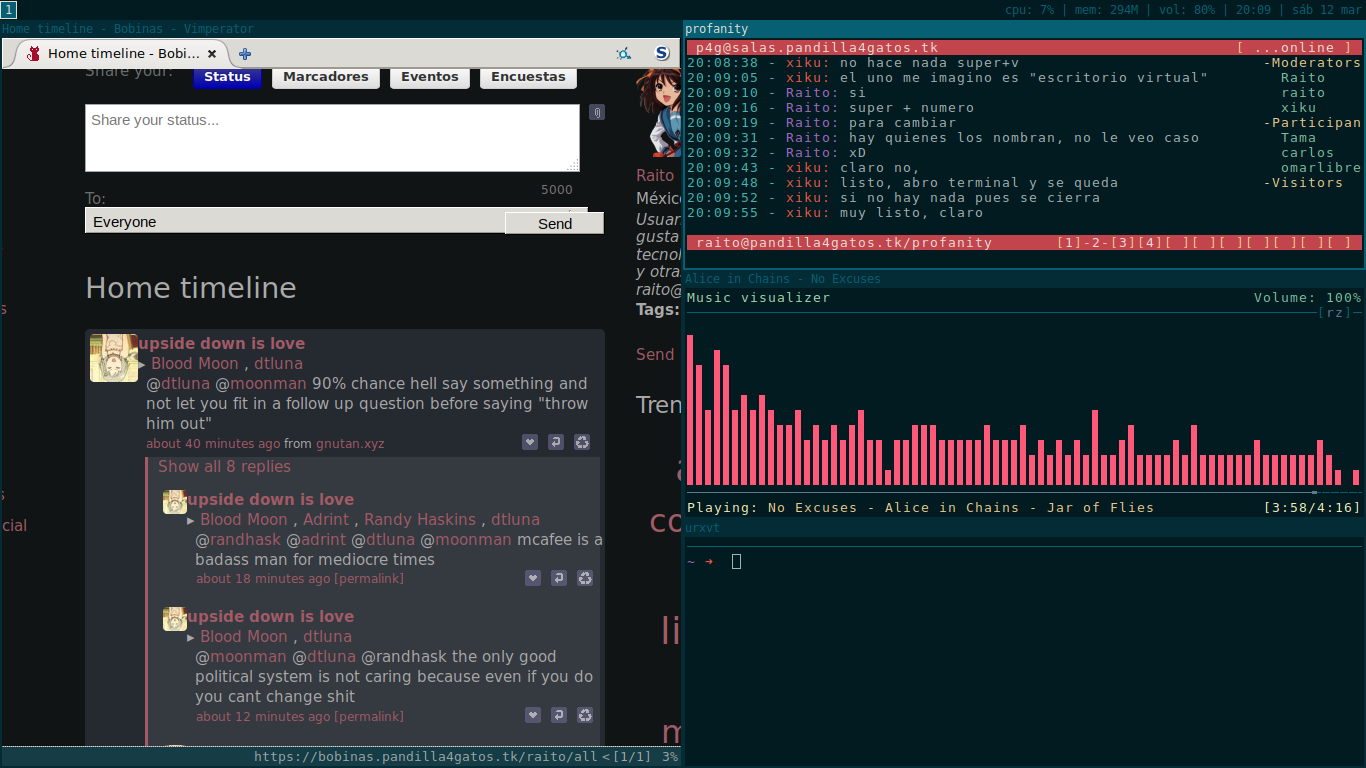Choose the Encuestas tab

click(528, 77)
